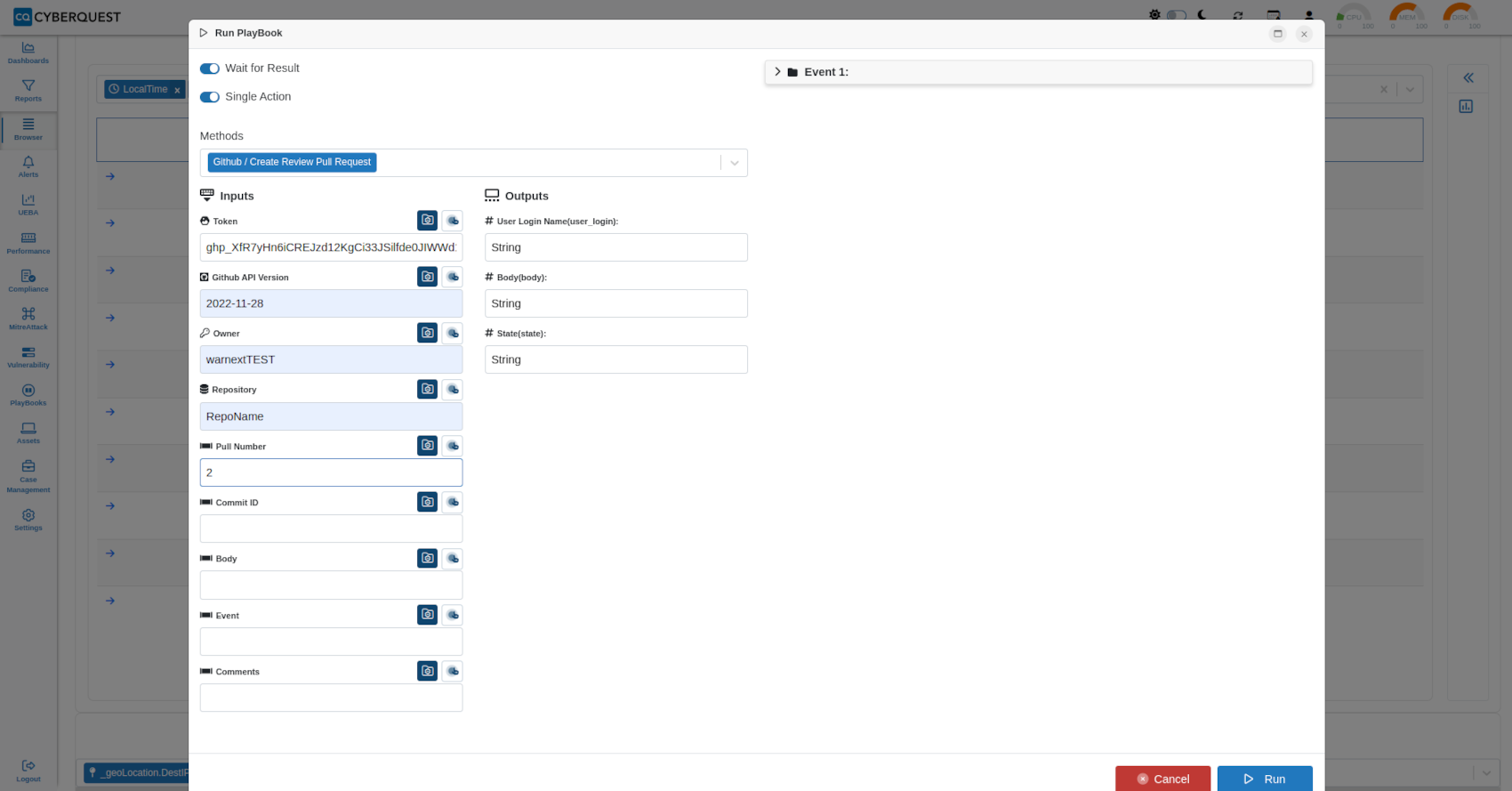The width and height of the screenshot is (1512, 791).
Task: Click the Owner capture icon button
Action: point(428,333)
